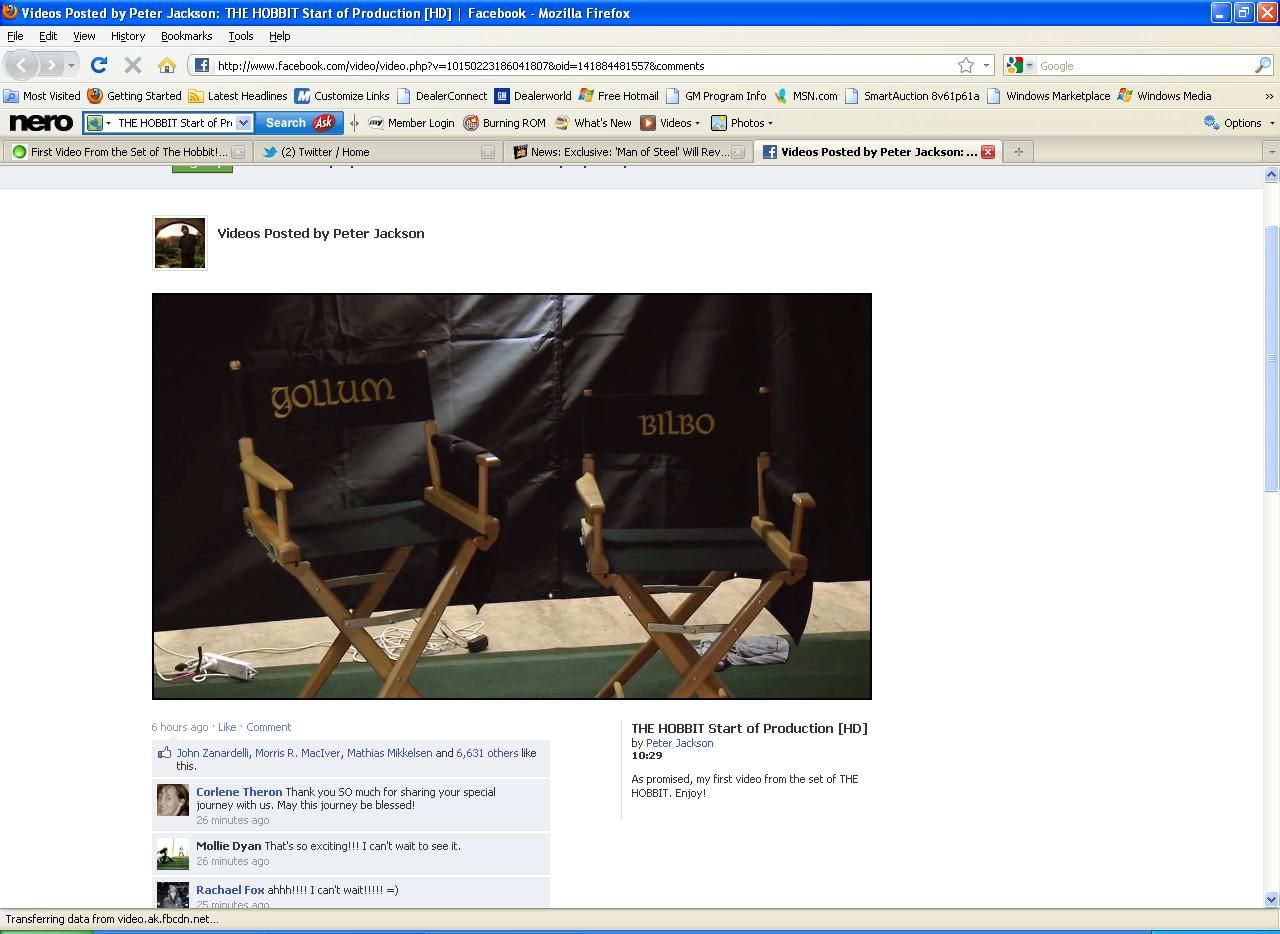Click the bookmark star in address bar
The height and width of the screenshot is (934, 1280).
[x=966, y=65]
